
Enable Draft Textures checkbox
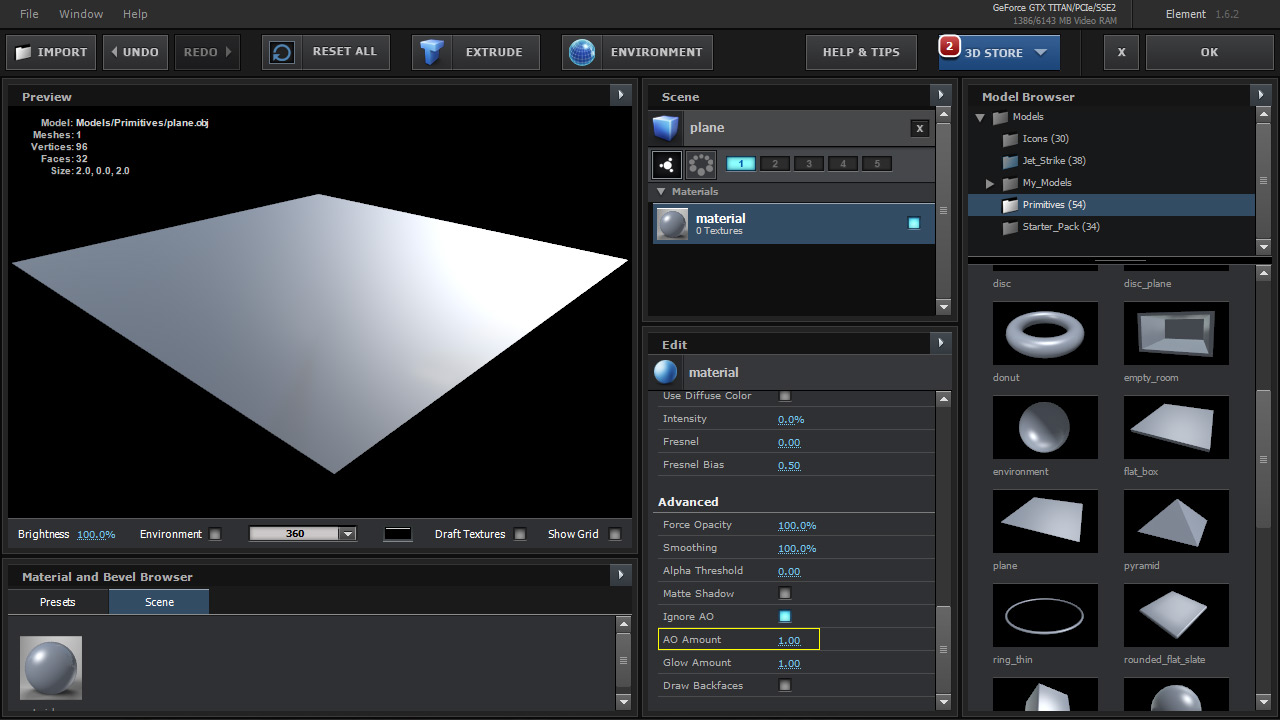pos(520,534)
